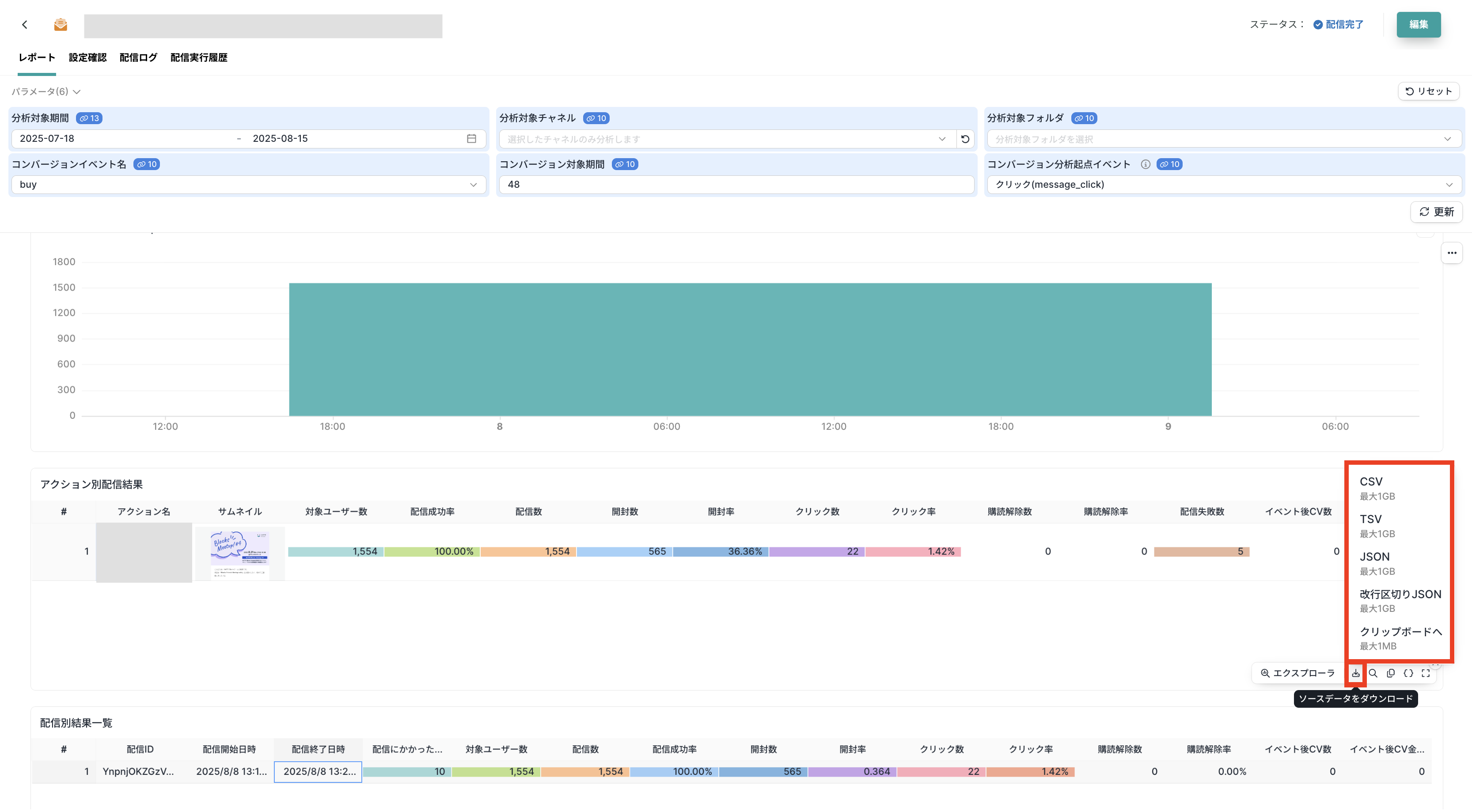This screenshot has width=1472, height=812.
Task: Click the コンバージョン分析起点イベント info icon
Action: (x=1145, y=165)
